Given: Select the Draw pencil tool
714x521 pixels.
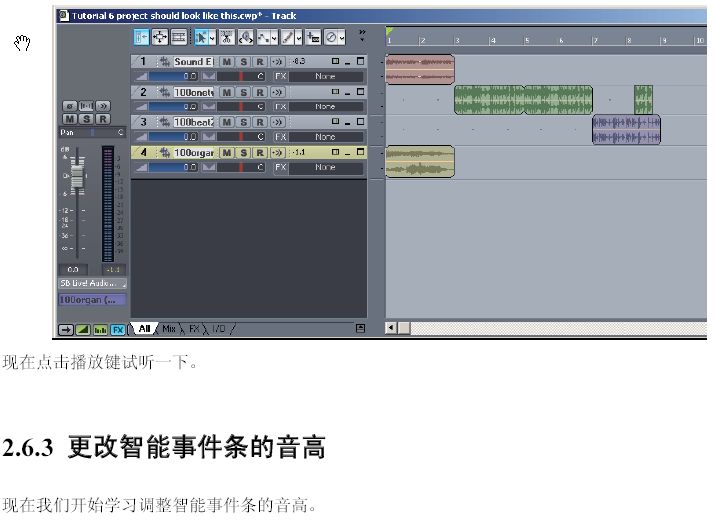Looking at the screenshot, I should click(288, 37).
